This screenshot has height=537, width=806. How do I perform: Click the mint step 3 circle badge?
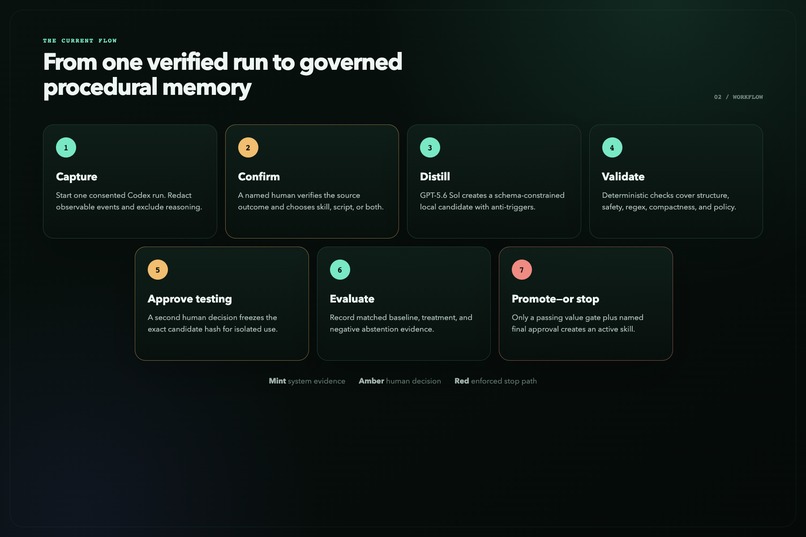point(430,147)
